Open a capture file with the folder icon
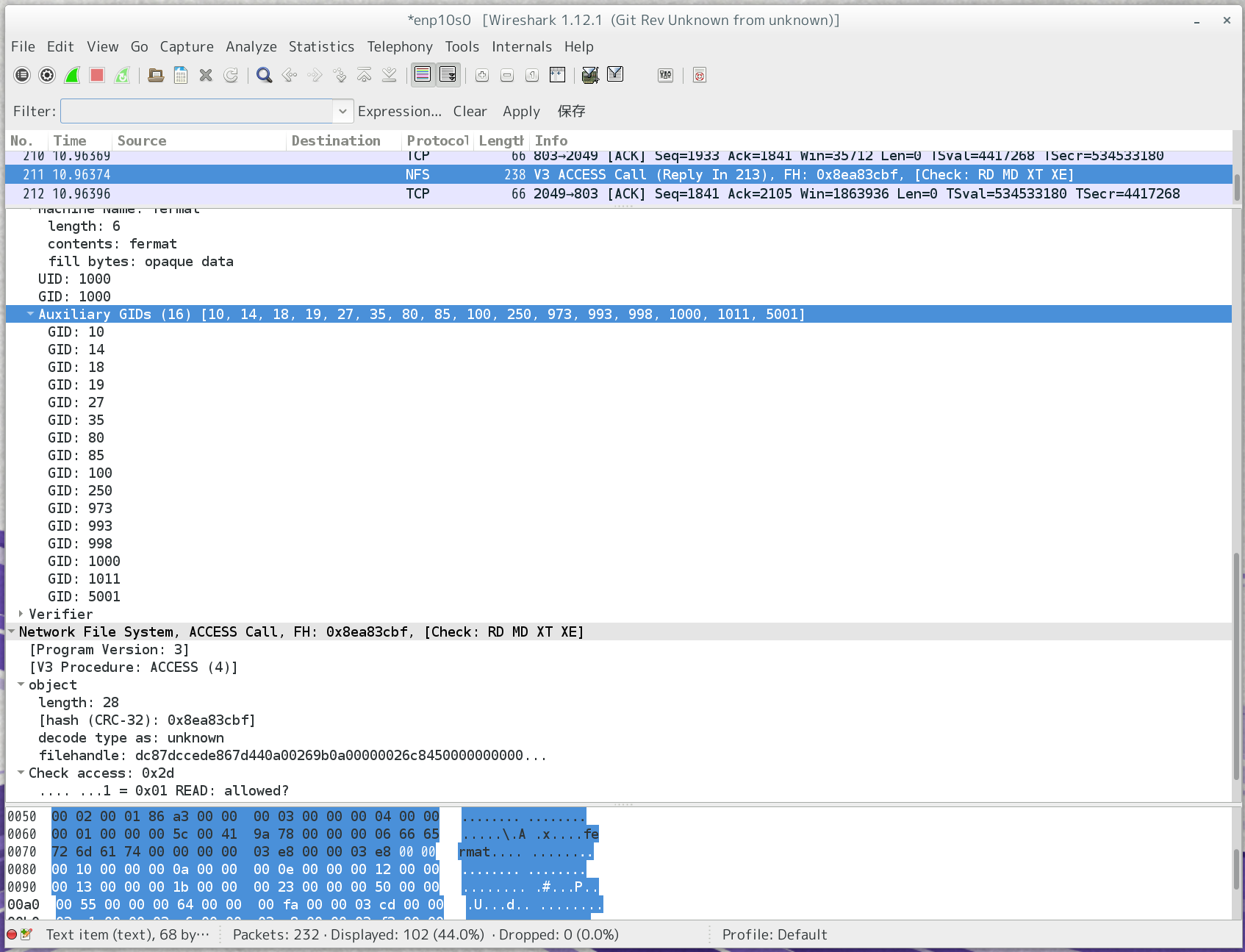The width and height of the screenshot is (1245, 952). click(156, 75)
